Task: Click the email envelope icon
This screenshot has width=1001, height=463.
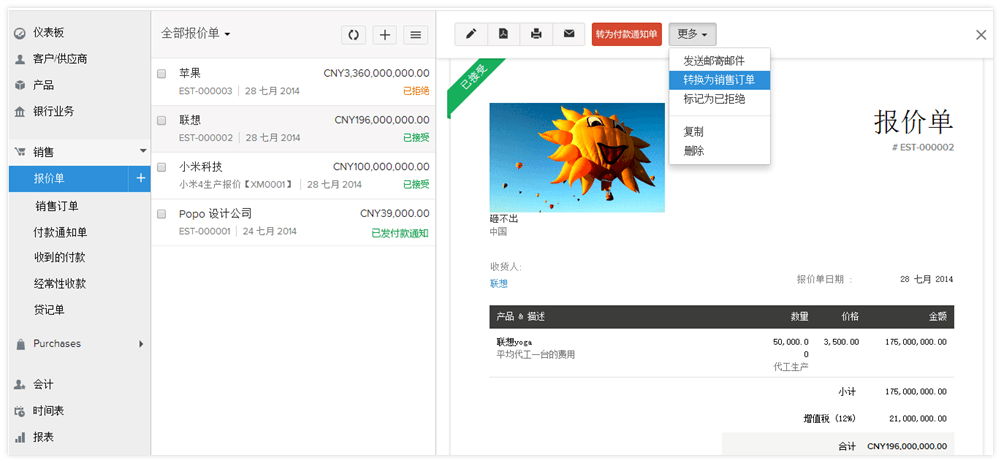Action: pyautogui.click(x=569, y=34)
